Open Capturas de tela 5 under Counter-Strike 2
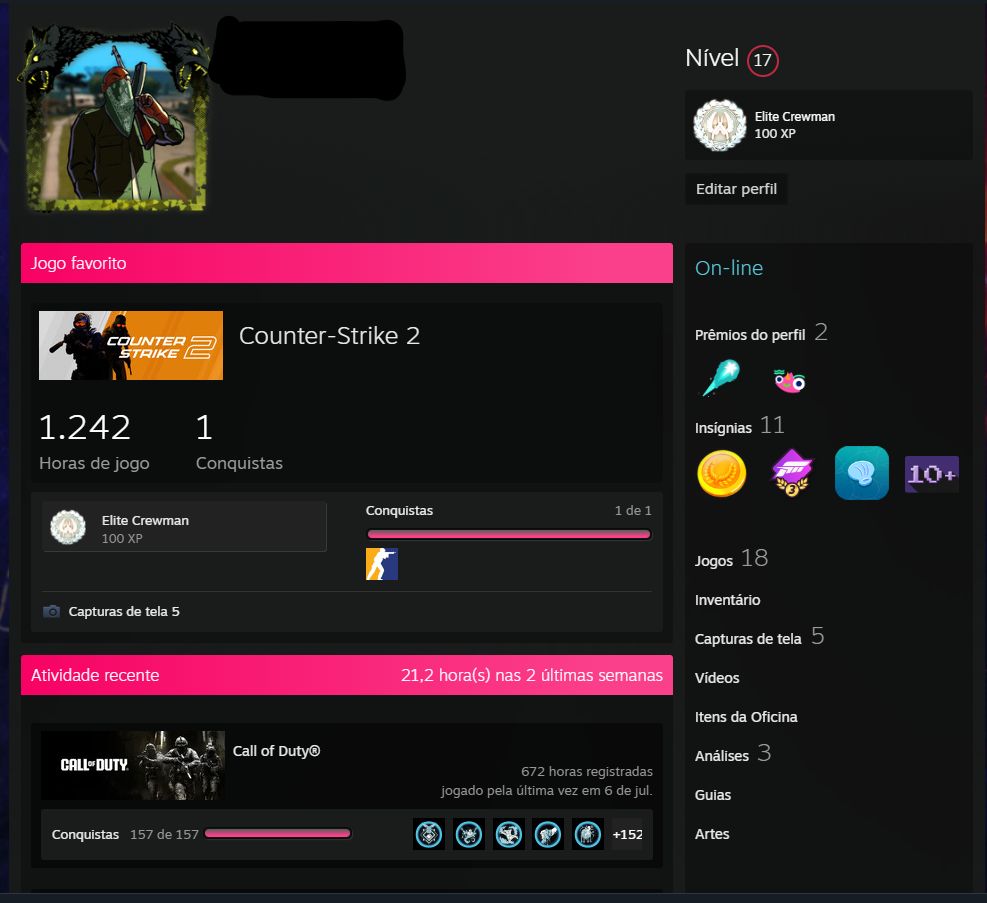987x903 pixels. [x=124, y=611]
